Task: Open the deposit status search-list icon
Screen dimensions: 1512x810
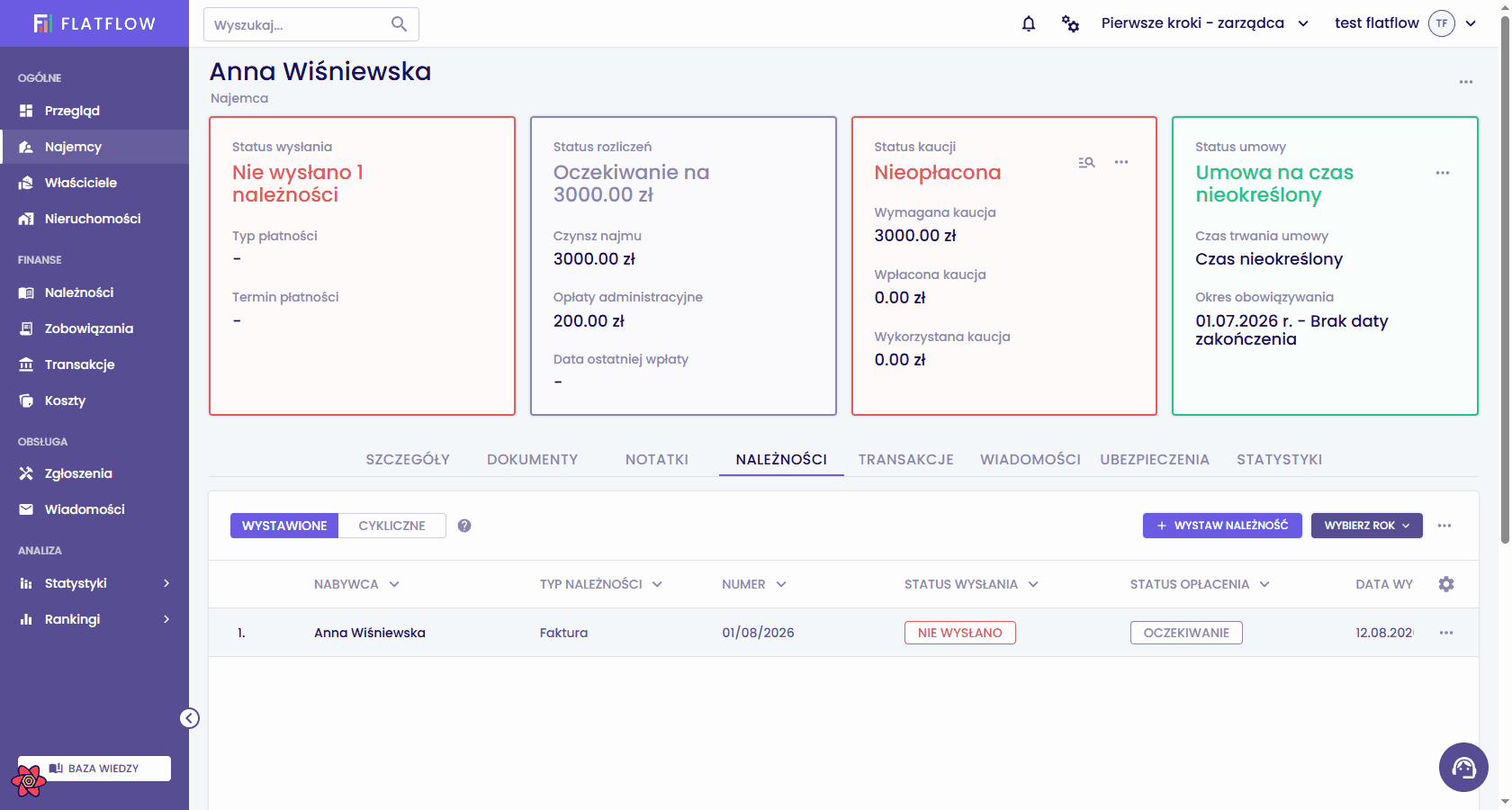Action: tap(1086, 162)
